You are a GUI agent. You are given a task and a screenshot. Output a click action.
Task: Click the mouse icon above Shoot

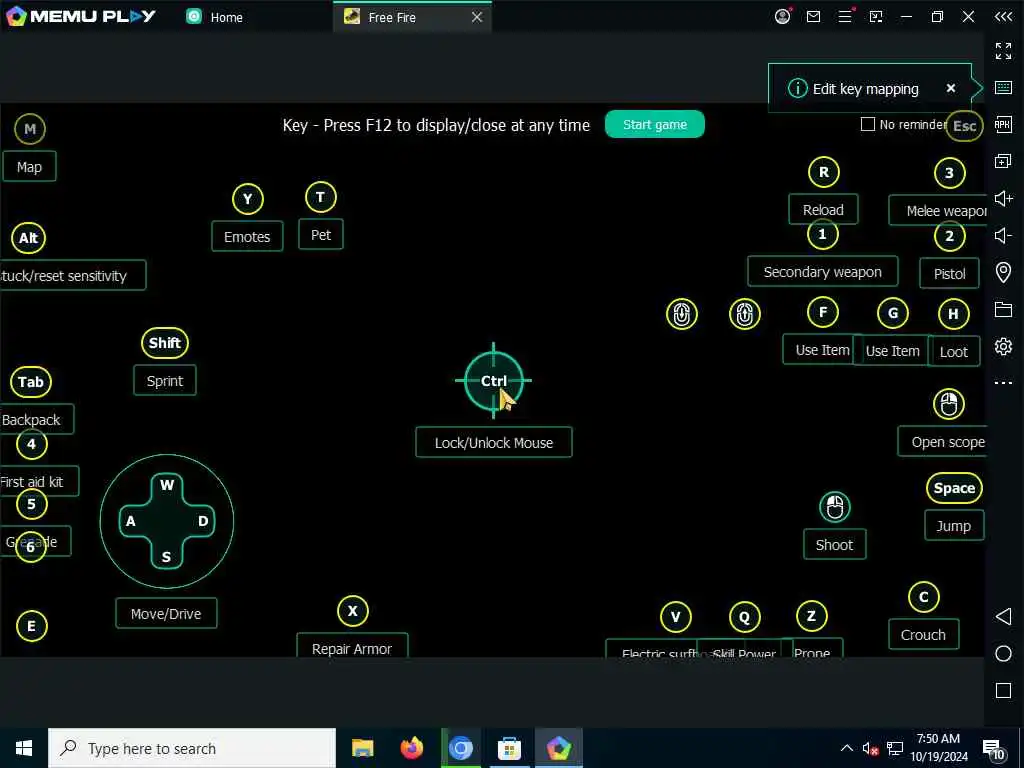[835, 507]
